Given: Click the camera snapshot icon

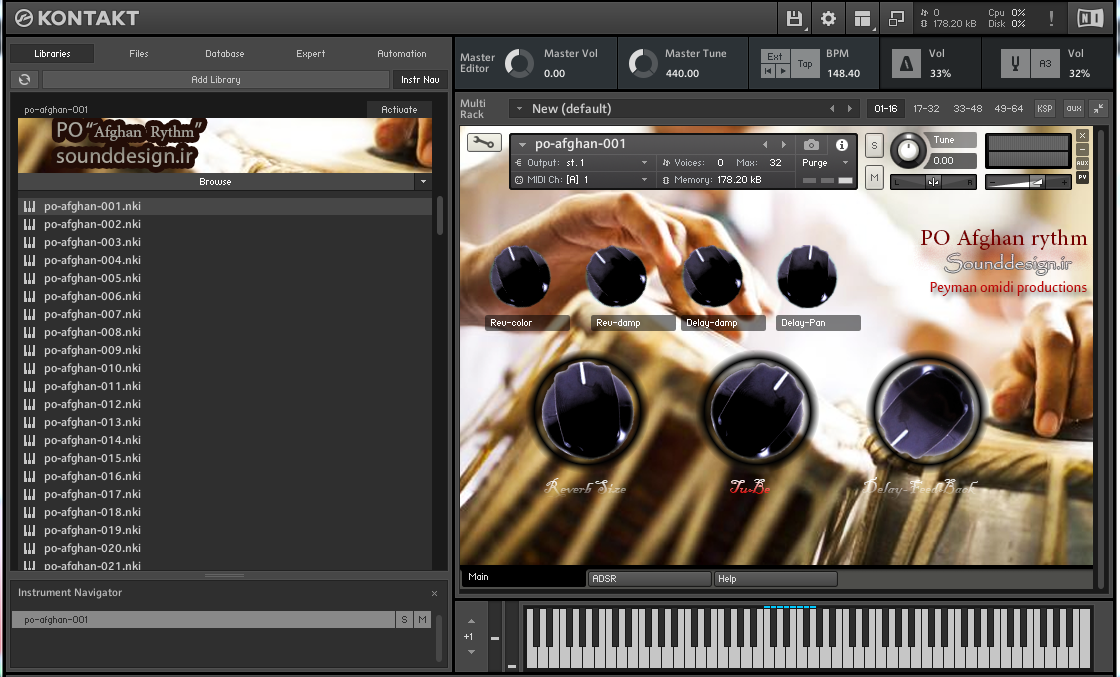Looking at the screenshot, I should pos(811,145).
